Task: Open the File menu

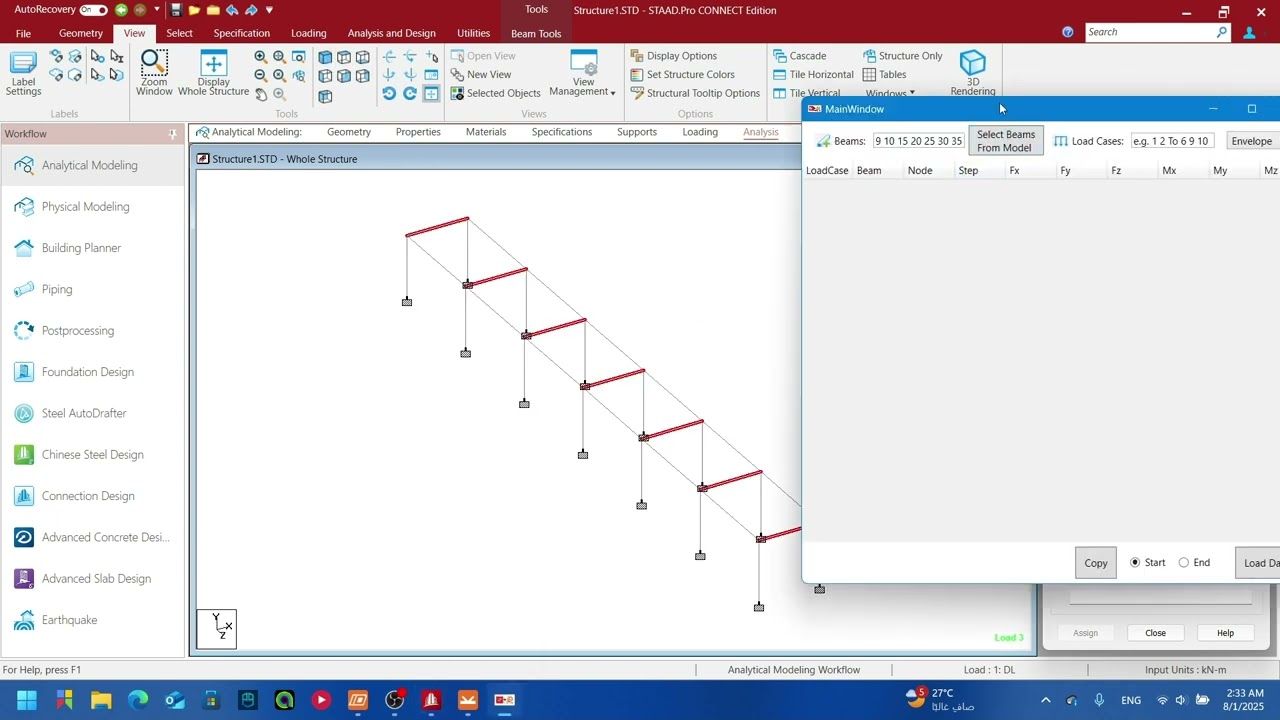Action: 23,33
